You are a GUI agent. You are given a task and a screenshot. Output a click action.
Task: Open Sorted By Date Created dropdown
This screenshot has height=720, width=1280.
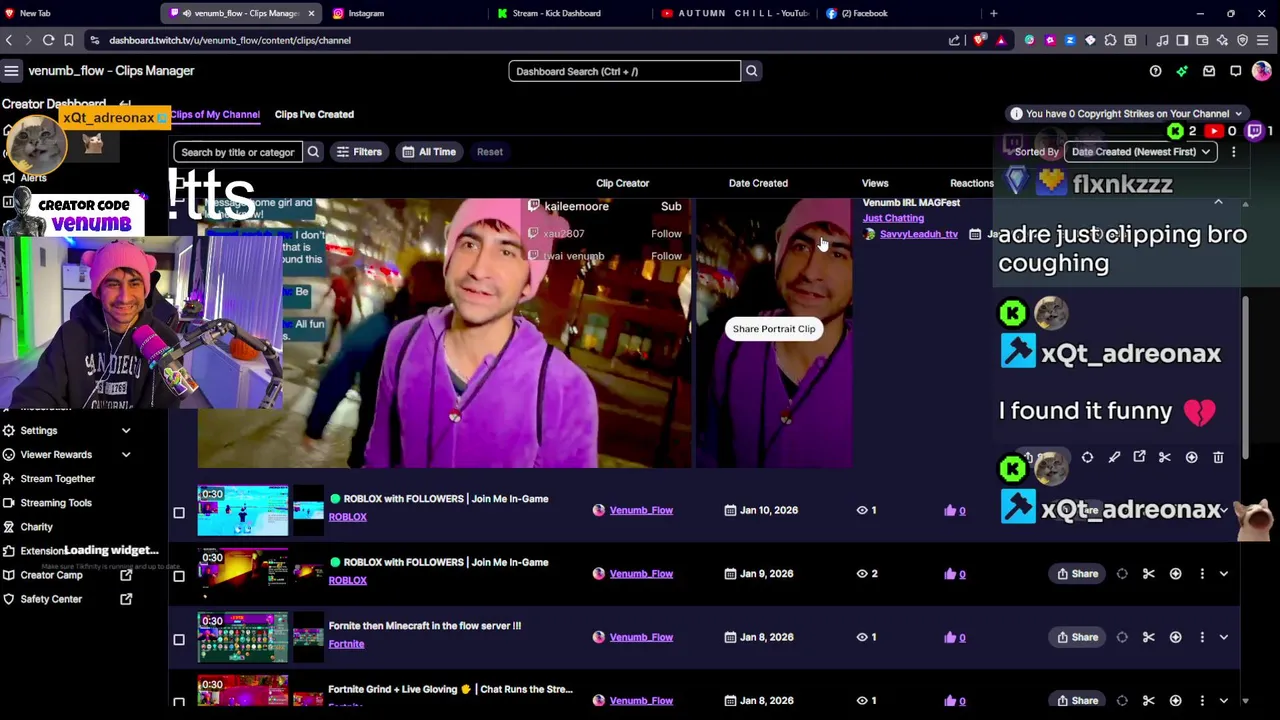pos(1139,152)
